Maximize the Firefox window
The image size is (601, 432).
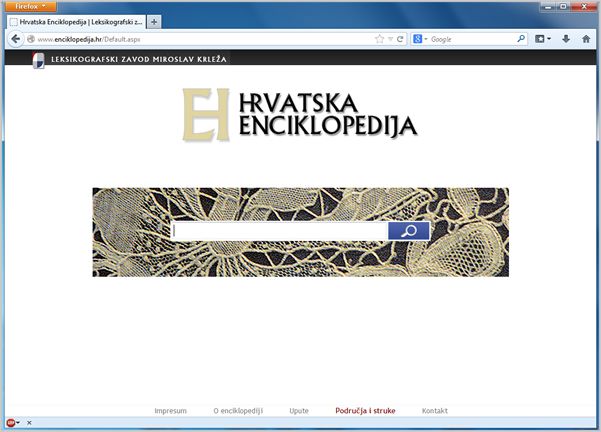(x=563, y=7)
